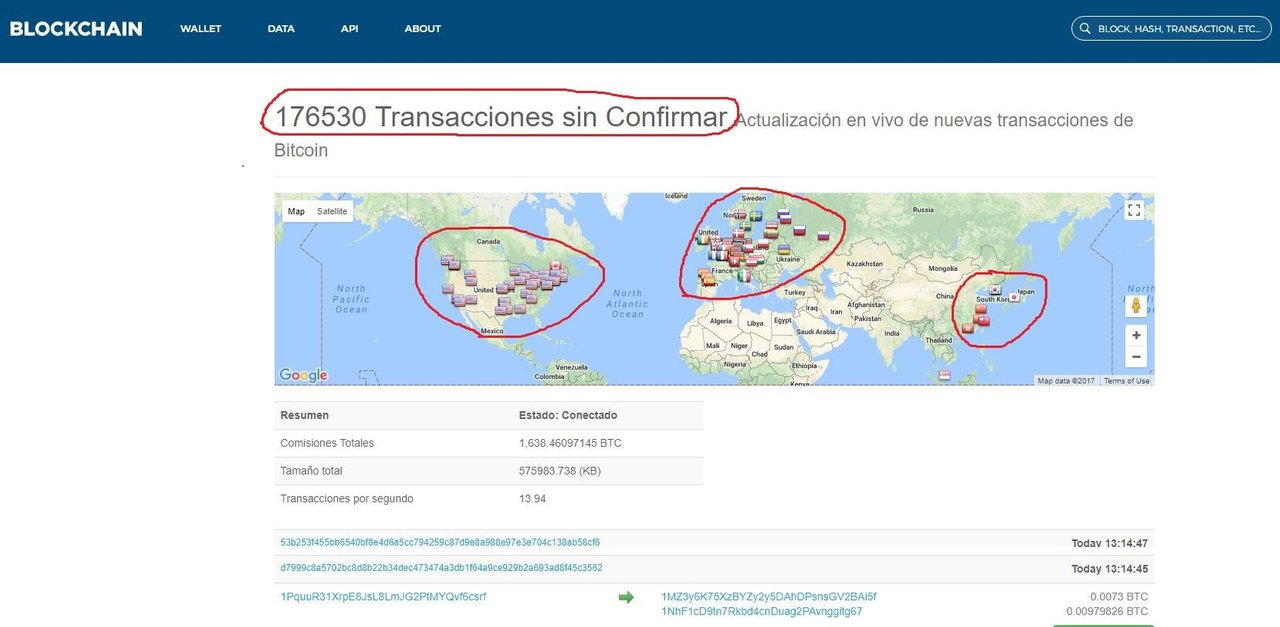This screenshot has height=627, width=1280.
Task: Click the green transaction arrow icon
Action: pos(626,598)
